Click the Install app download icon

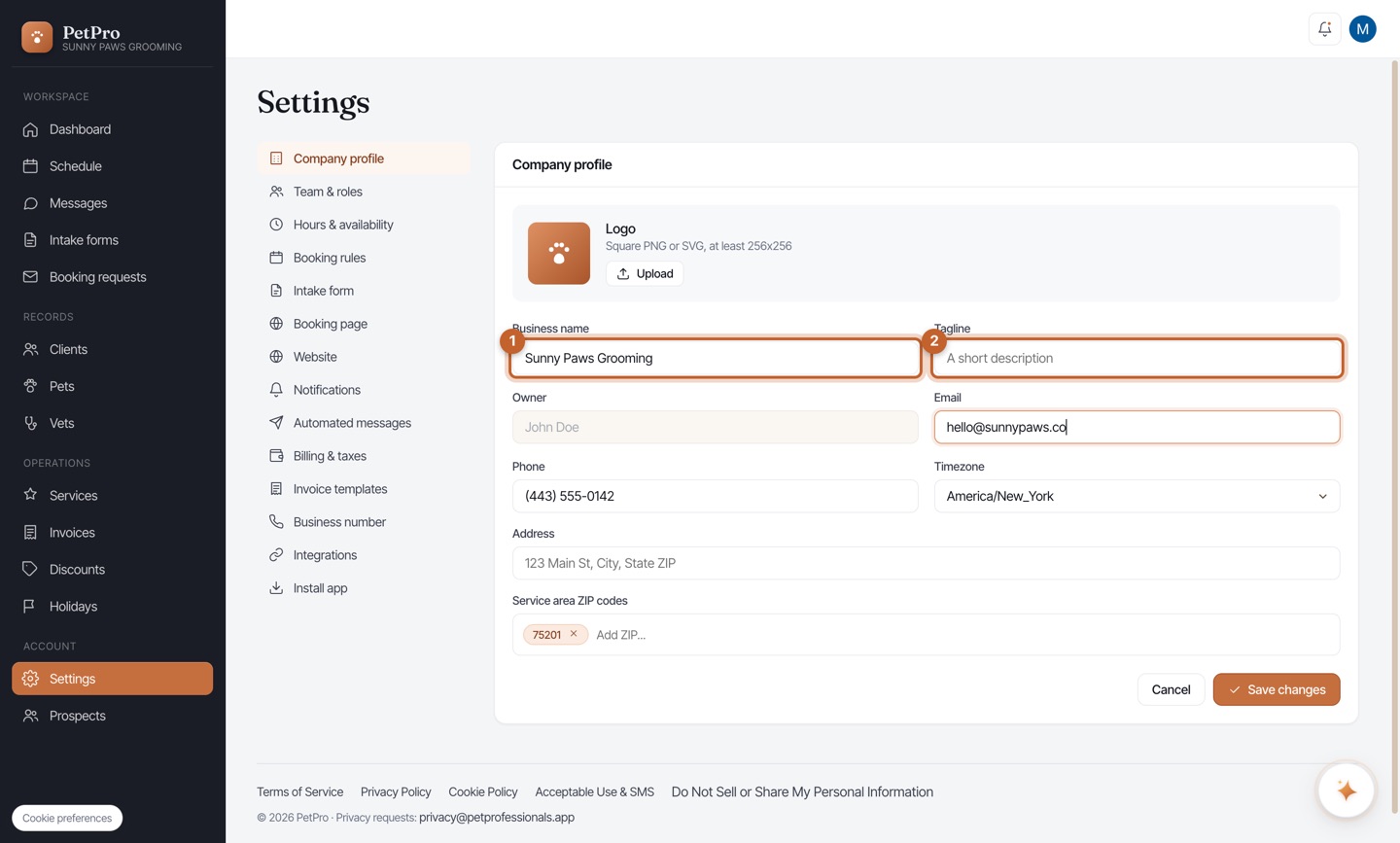pyautogui.click(x=276, y=588)
